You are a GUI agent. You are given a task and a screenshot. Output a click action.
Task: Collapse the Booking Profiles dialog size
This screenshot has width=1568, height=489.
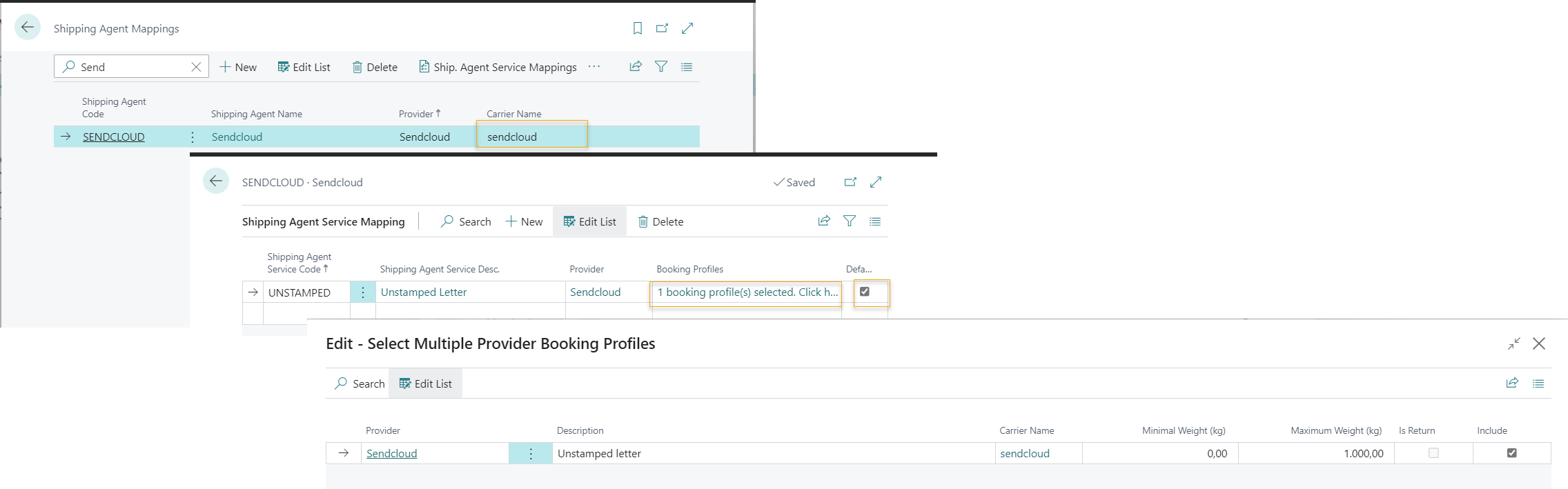pos(1514,343)
